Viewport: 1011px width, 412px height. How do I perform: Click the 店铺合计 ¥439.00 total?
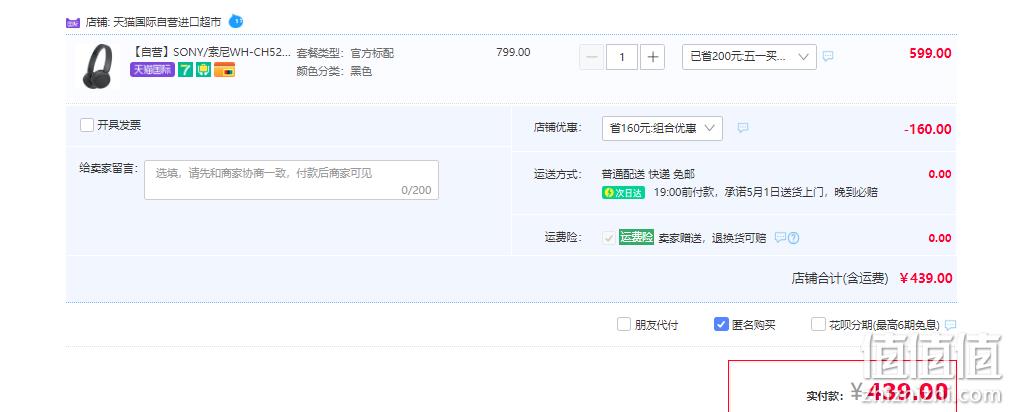(872, 279)
